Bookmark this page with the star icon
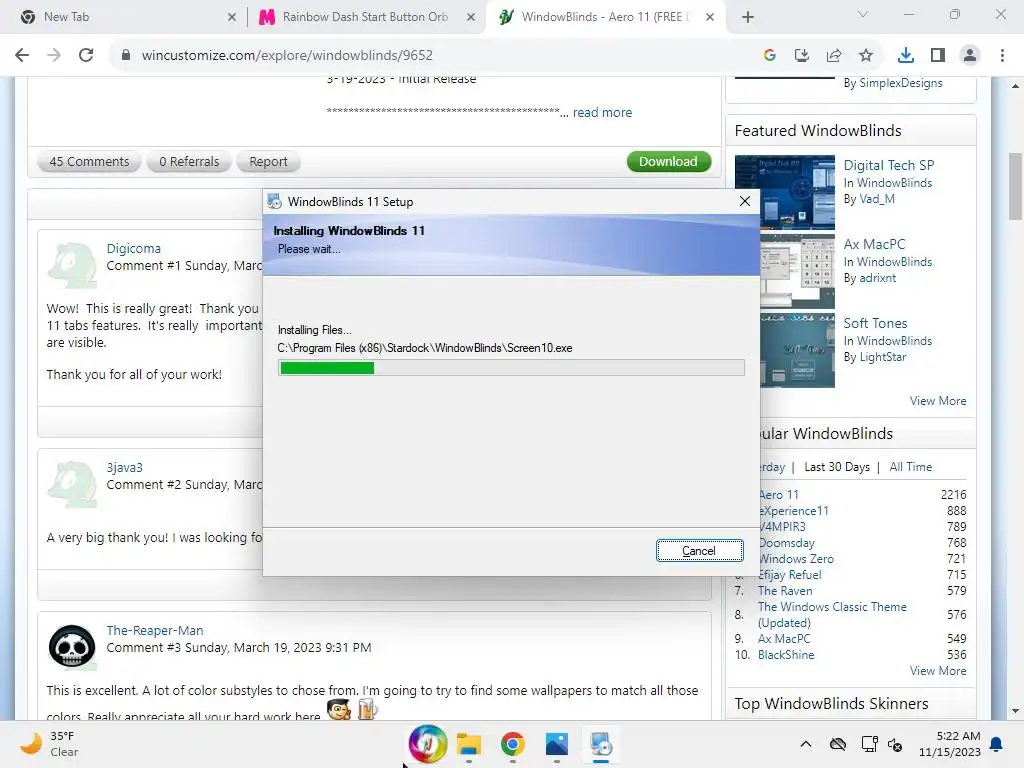 coord(865,56)
